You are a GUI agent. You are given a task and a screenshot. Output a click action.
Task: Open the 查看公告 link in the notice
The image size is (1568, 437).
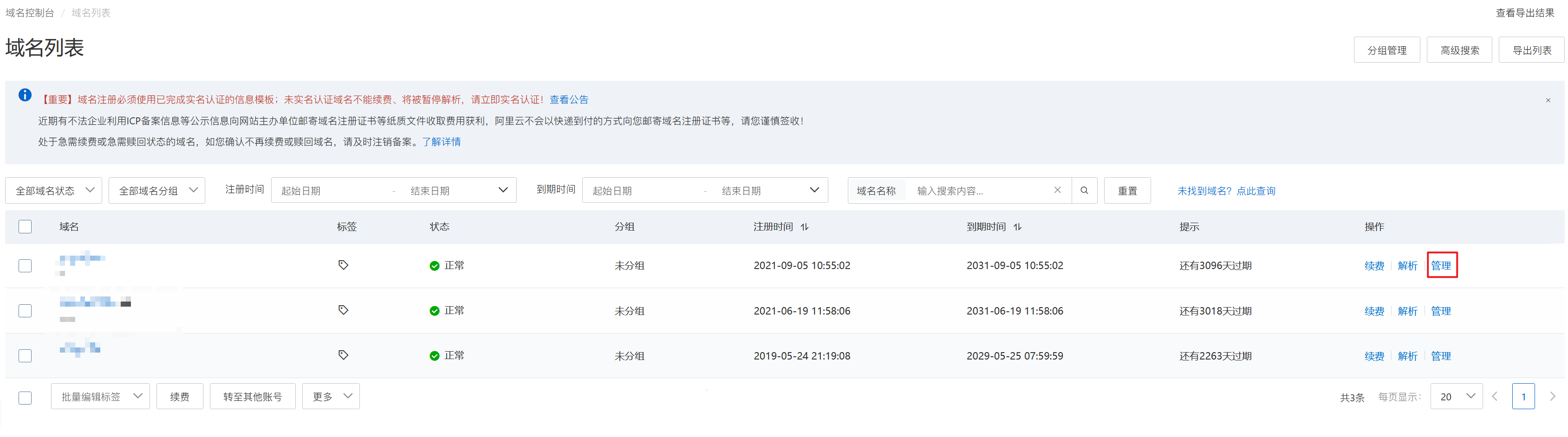[x=568, y=100]
